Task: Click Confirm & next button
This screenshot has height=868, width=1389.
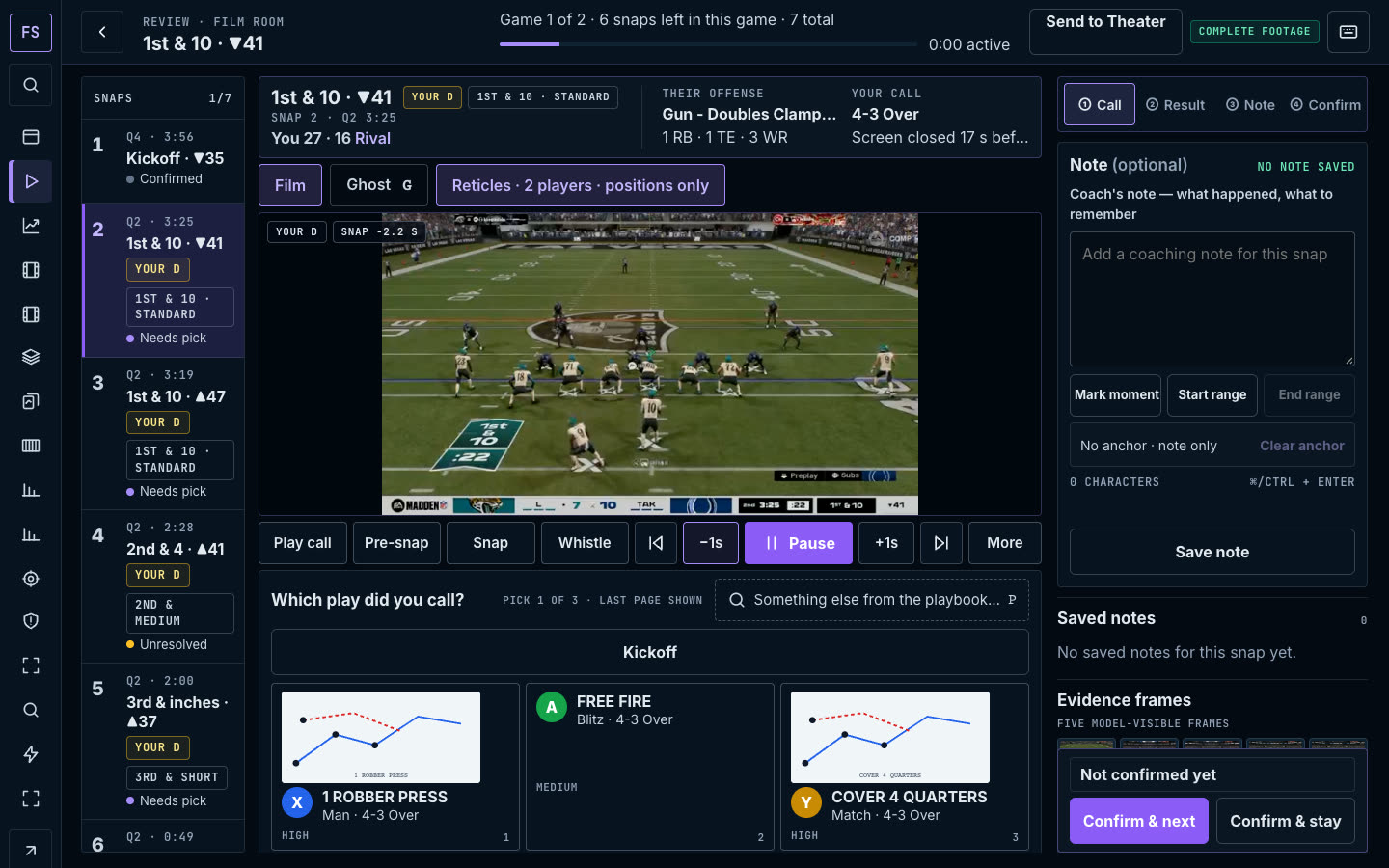Action: pos(1139,821)
